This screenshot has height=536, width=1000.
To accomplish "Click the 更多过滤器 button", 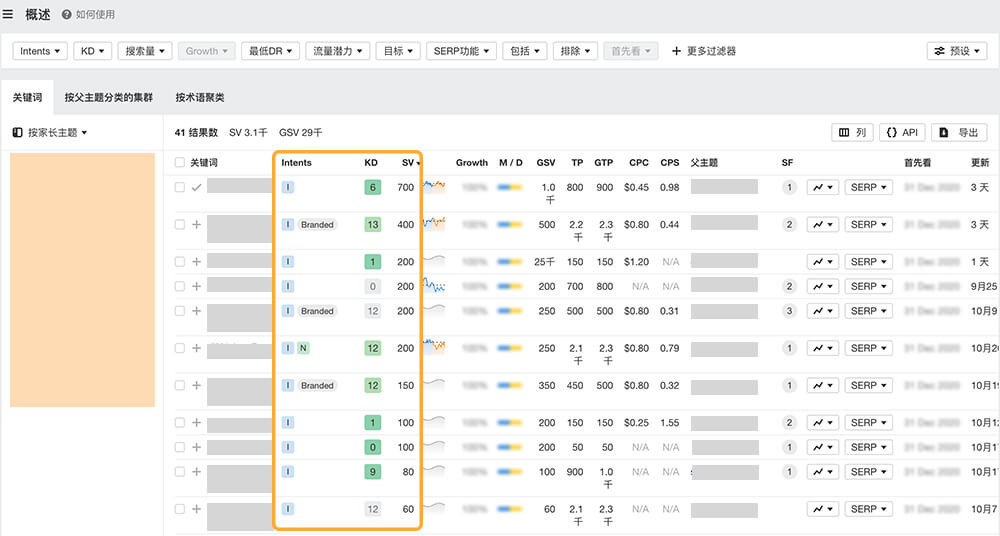I will click(x=703, y=51).
